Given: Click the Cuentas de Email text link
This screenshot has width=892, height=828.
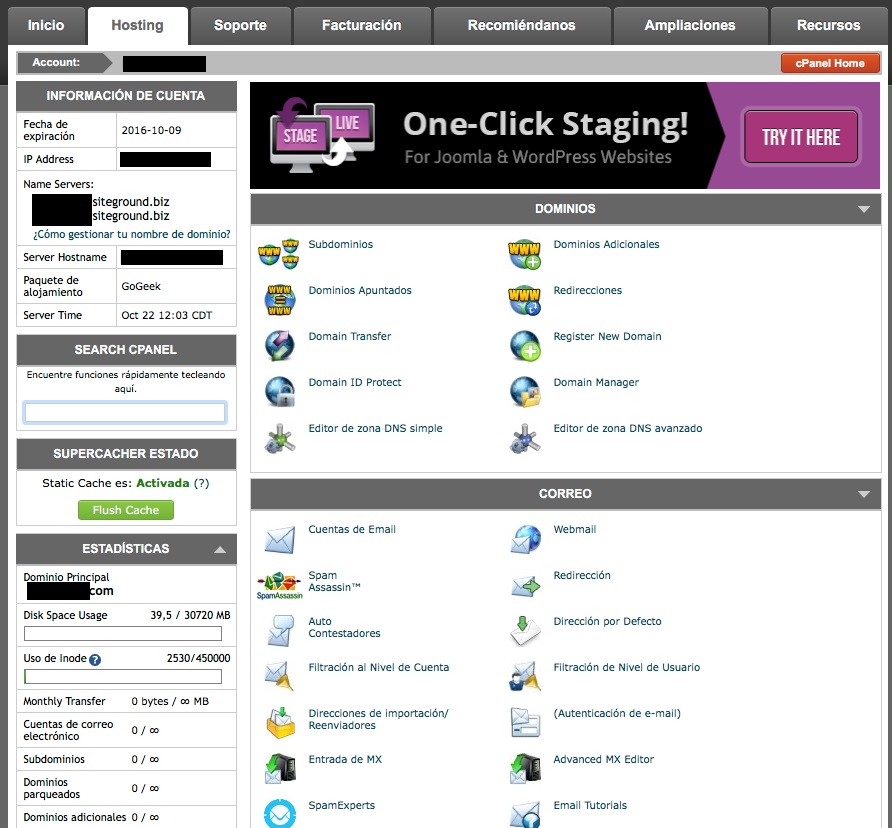Looking at the screenshot, I should point(352,529).
